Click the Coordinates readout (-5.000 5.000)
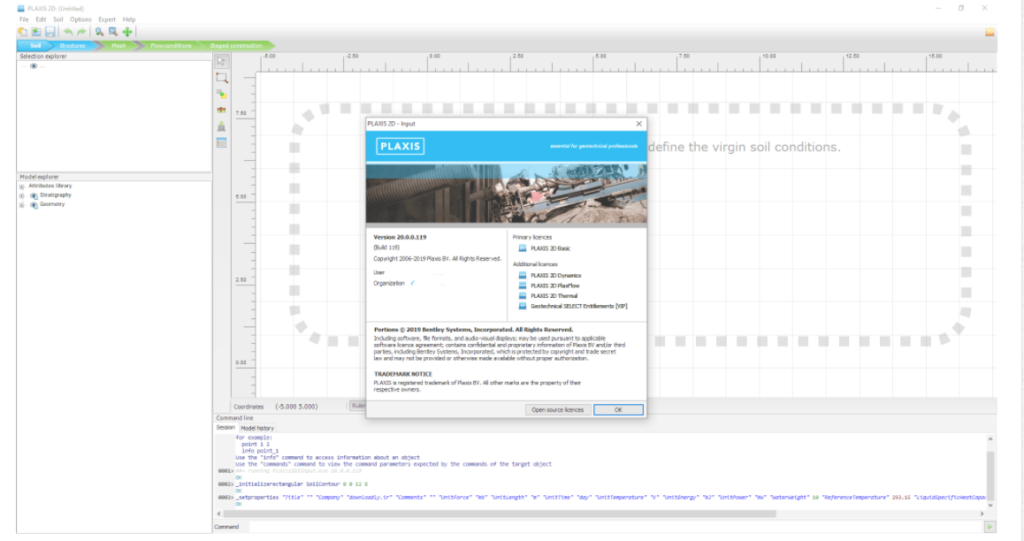Viewport: 1024px width, 541px height. pyautogui.click(x=296, y=406)
